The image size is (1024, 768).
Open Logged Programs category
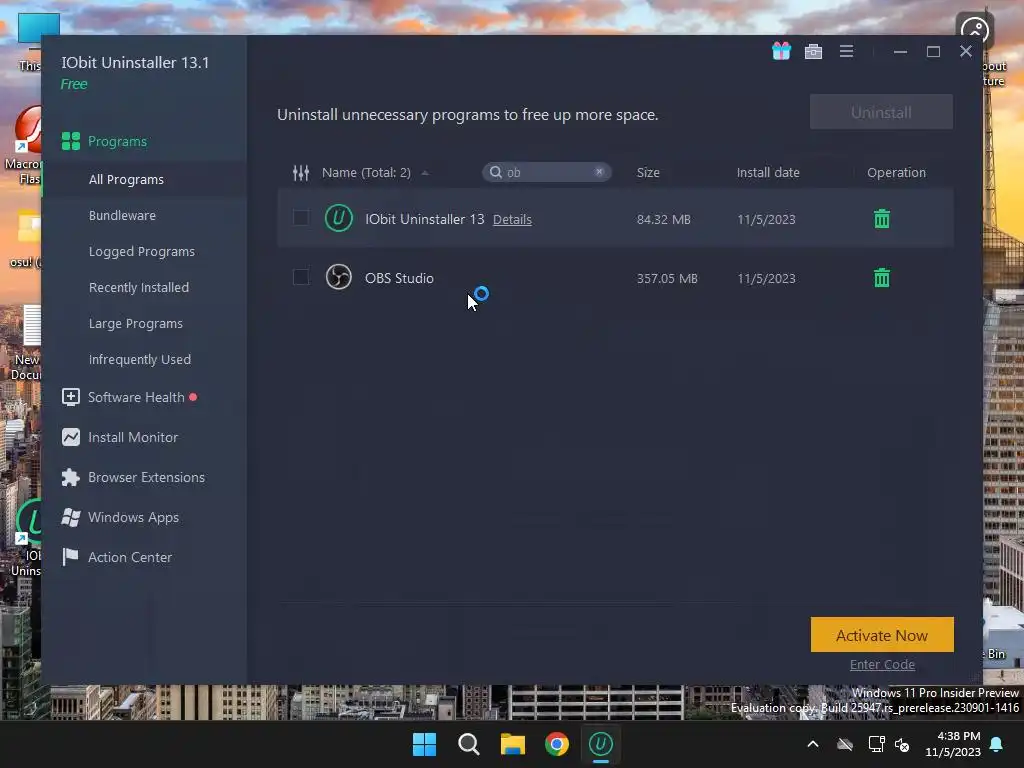tap(142, 251)
